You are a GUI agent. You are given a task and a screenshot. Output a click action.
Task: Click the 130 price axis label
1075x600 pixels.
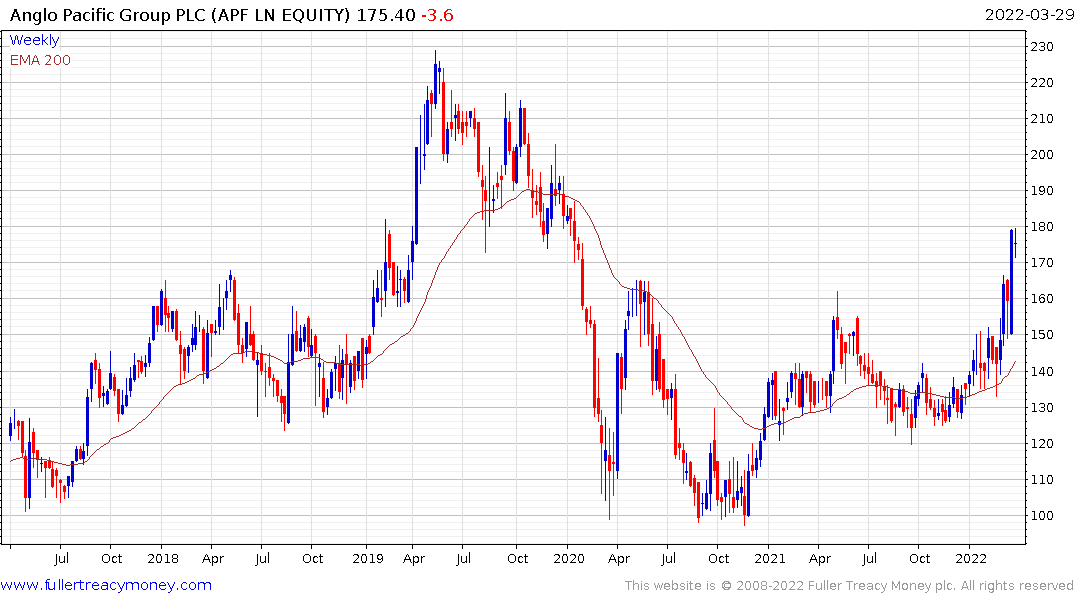(x=1042, y=407)
